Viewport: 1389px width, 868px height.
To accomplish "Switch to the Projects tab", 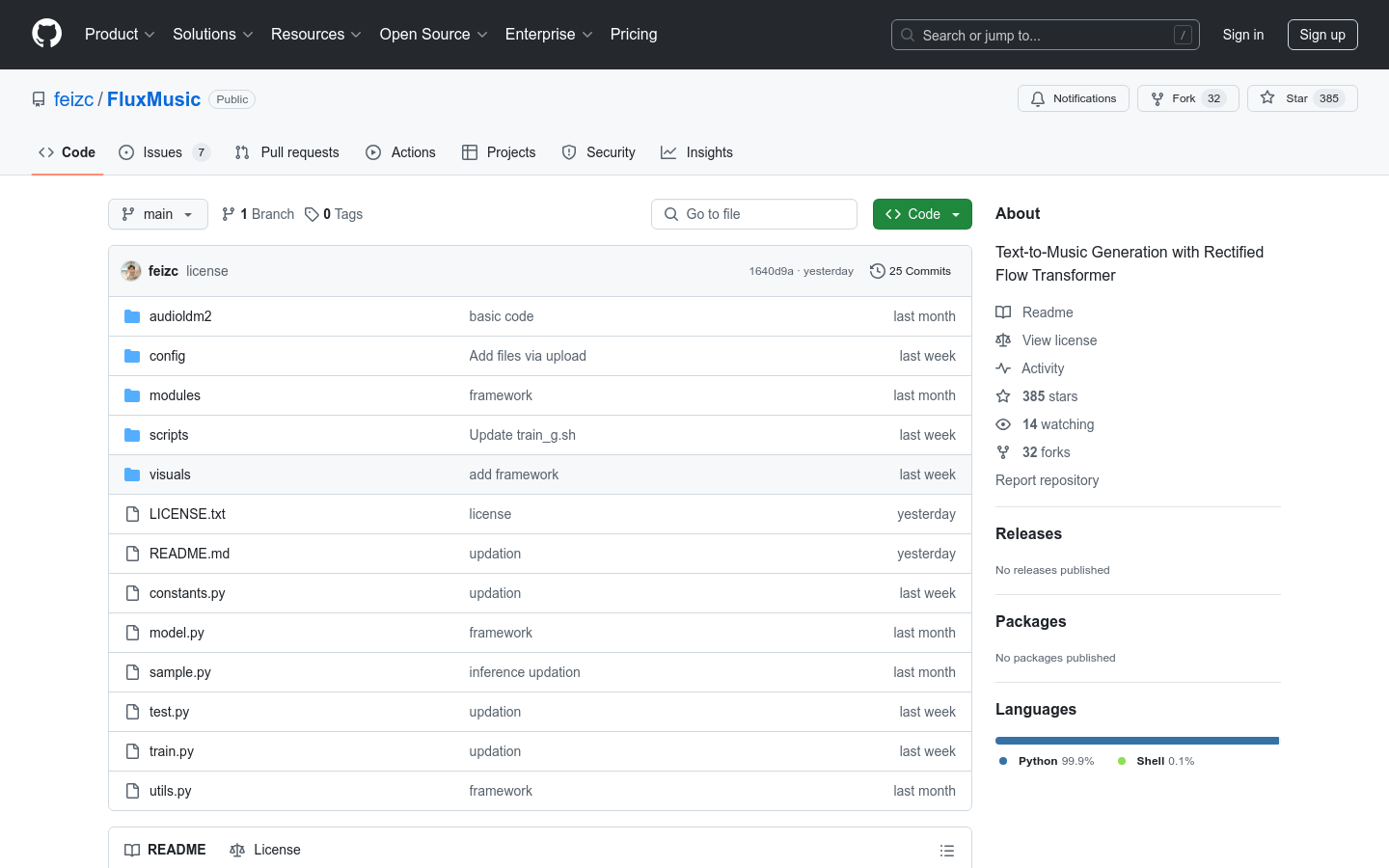I will [x=499, y=152].
